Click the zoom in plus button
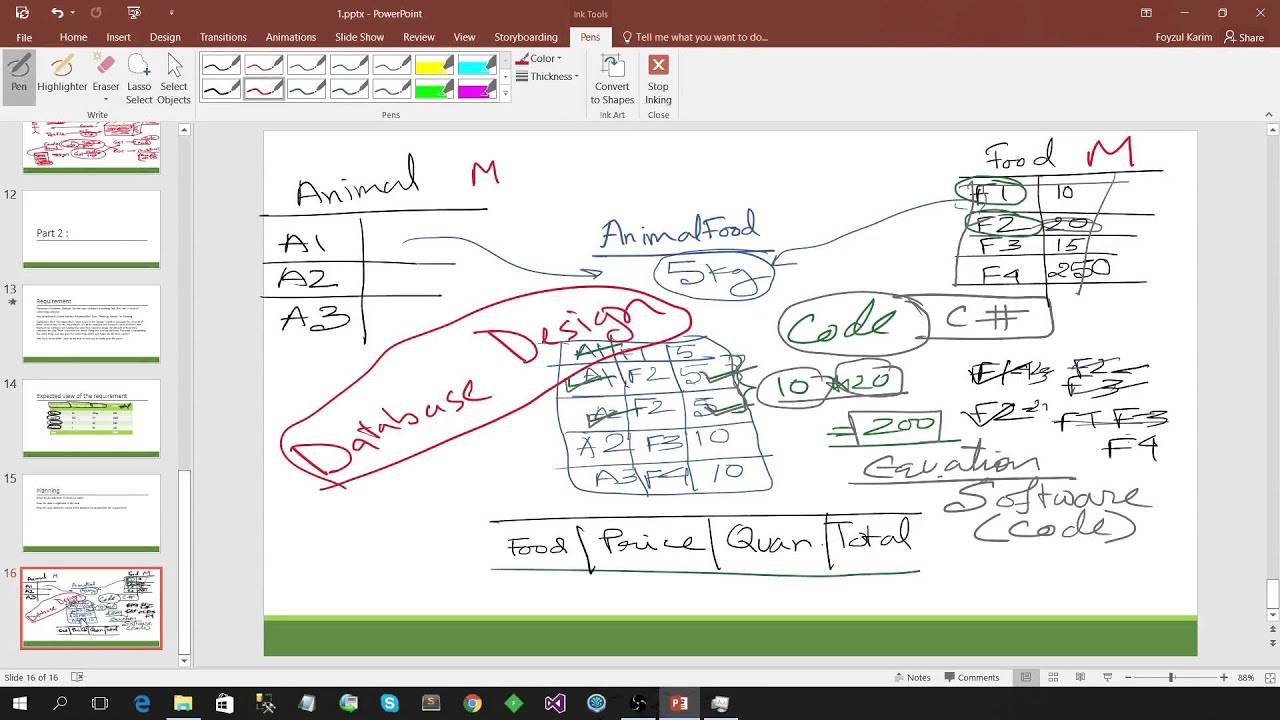The width and height of the screenshot is (1280, 720). (1223, 677)
